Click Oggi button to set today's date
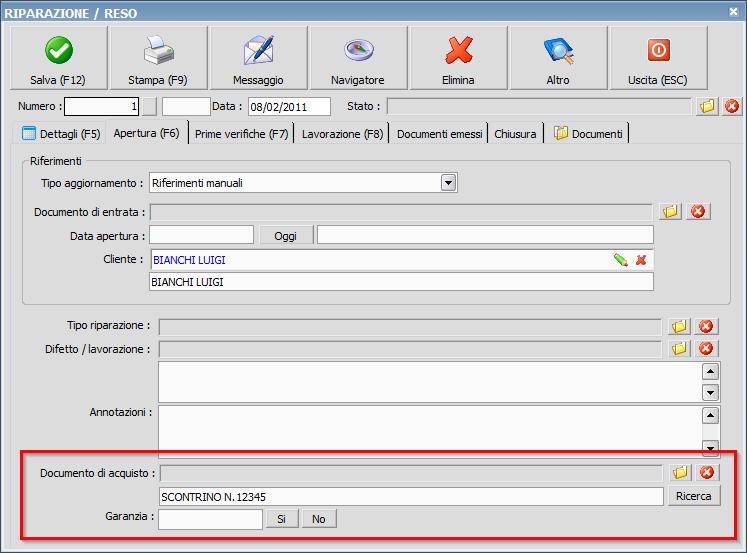747x553 pixels. (285, 236)
